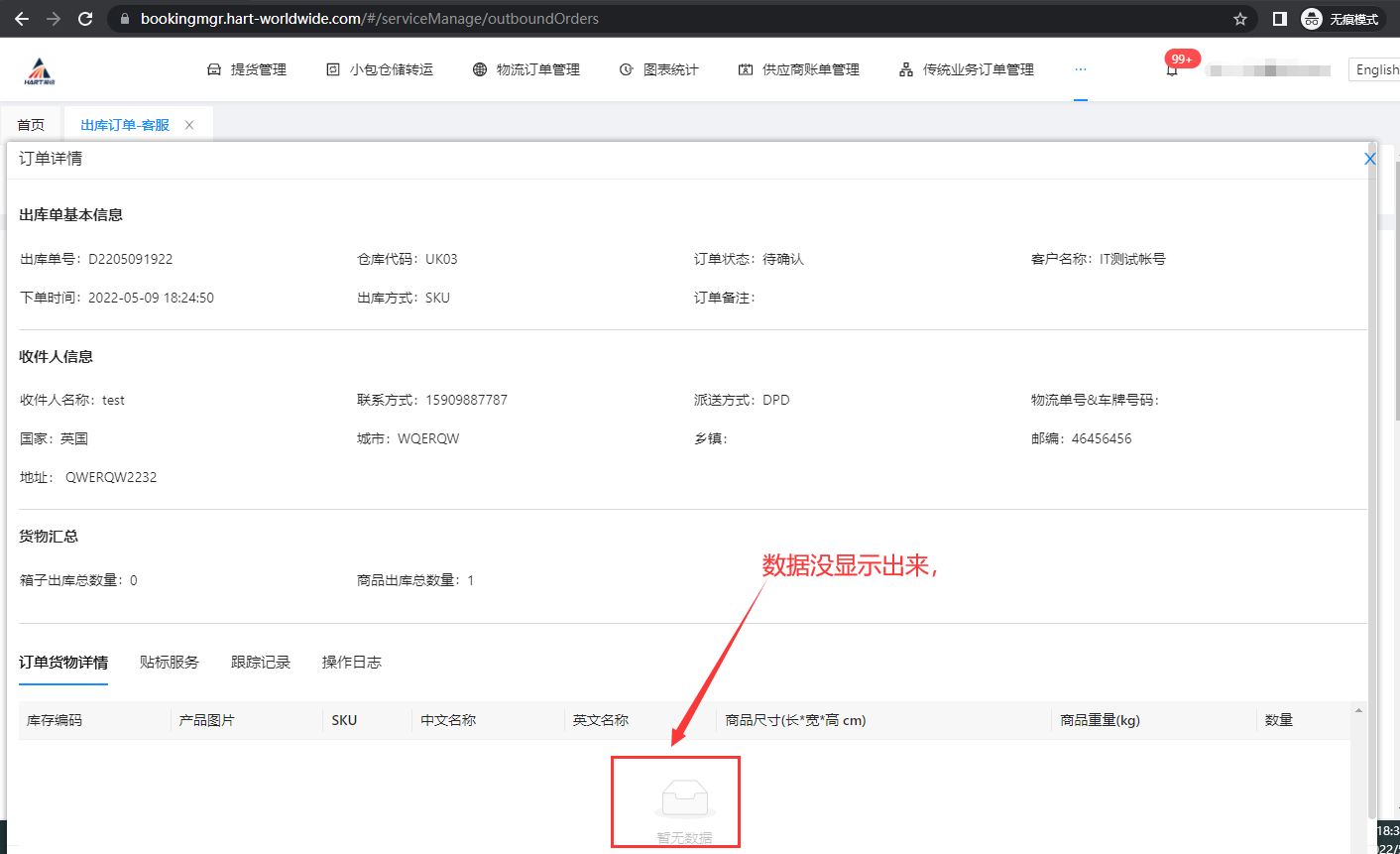
Task: Switch to the 跟踪记录 tab
Action: tap(261, 662)
